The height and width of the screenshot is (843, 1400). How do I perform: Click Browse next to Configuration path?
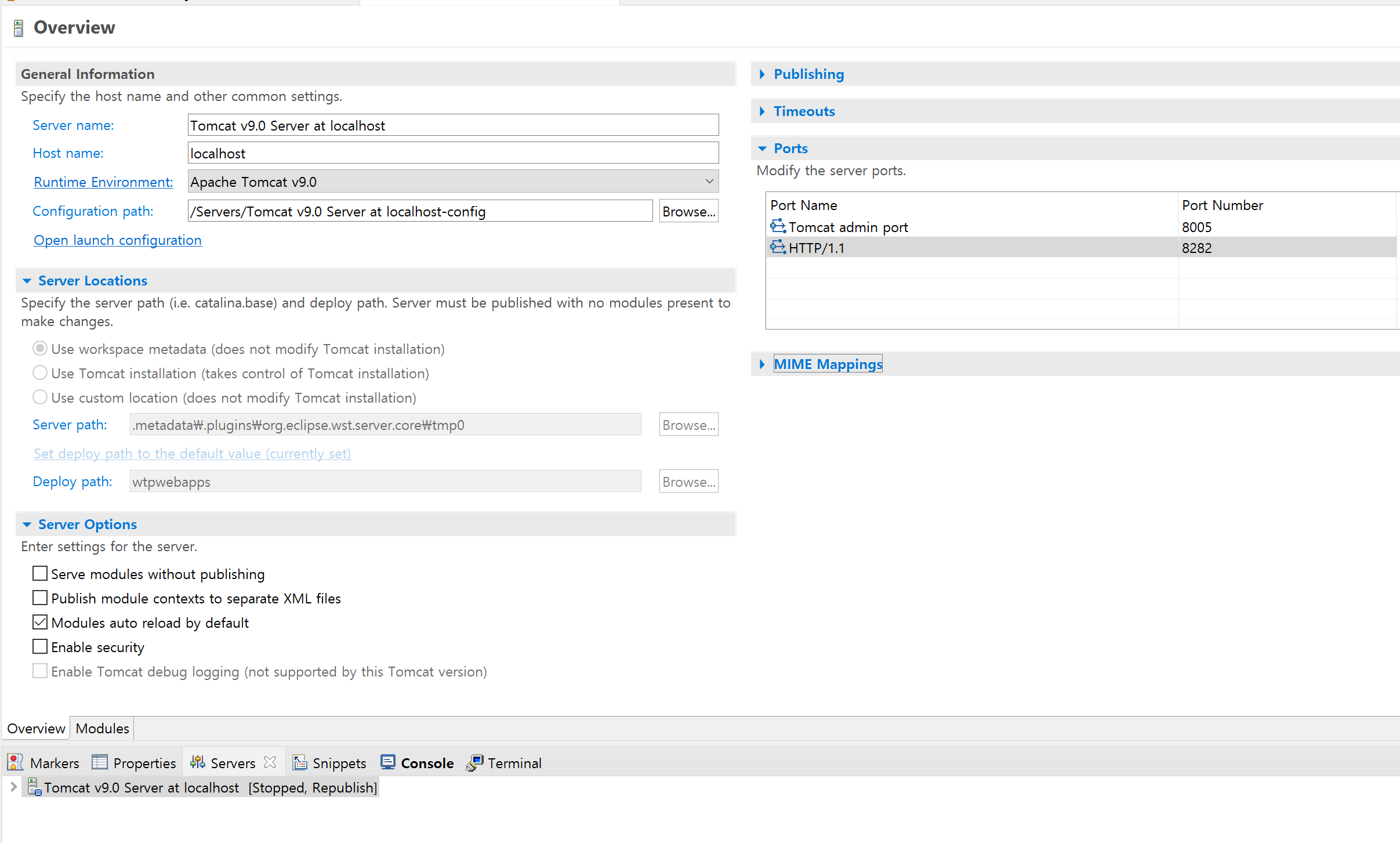(x=688, y=211)
